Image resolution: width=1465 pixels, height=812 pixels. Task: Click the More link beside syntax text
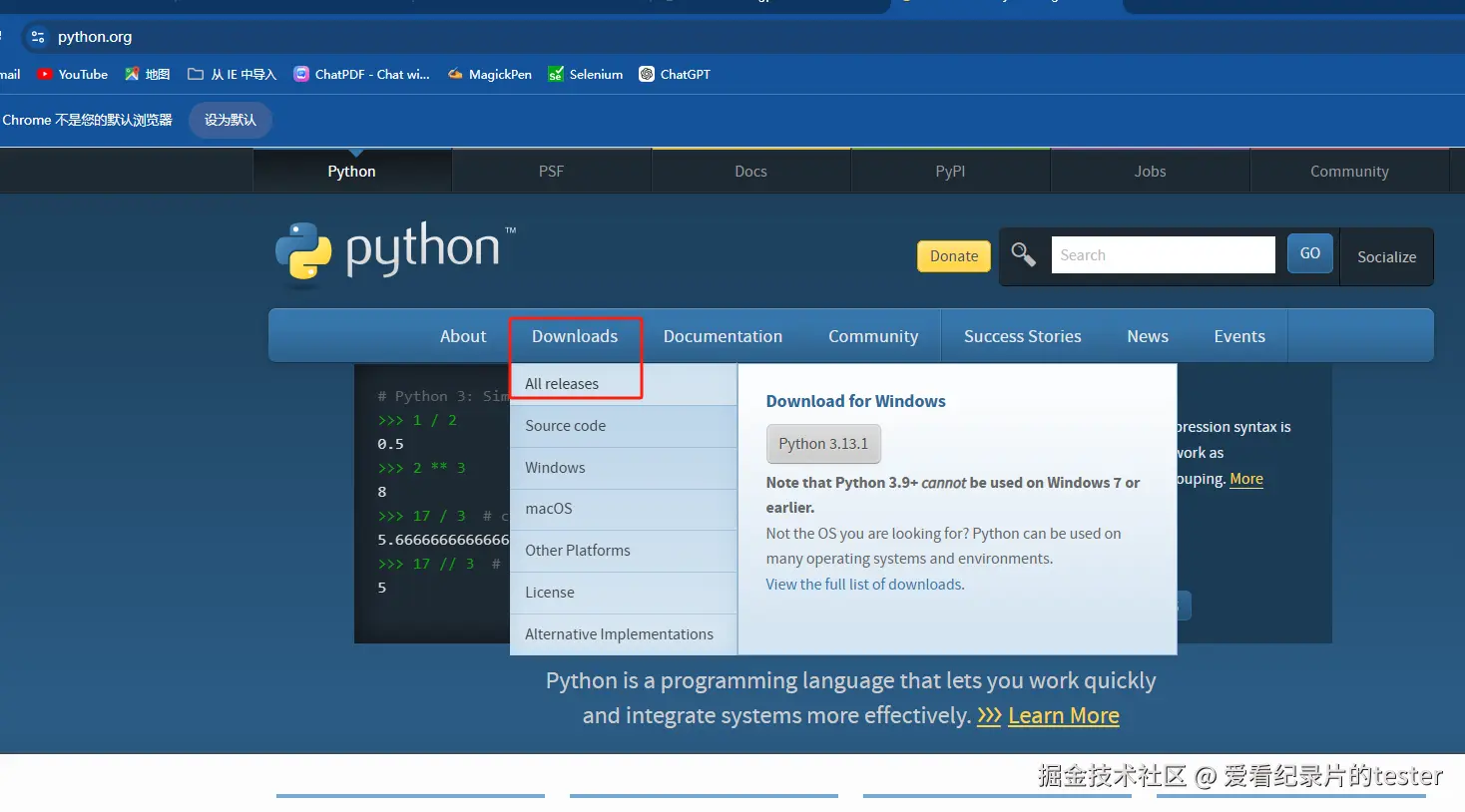pos(1246,479)
